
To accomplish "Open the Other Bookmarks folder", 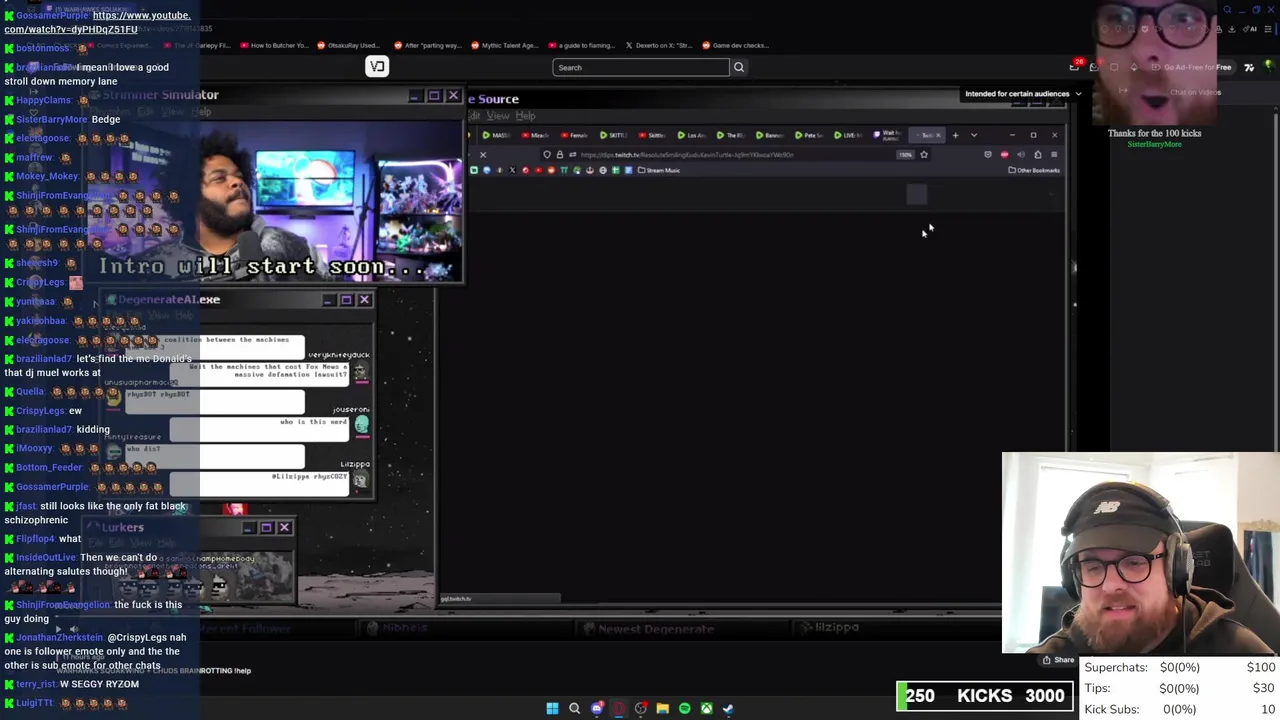I will tap(1034, 170).
